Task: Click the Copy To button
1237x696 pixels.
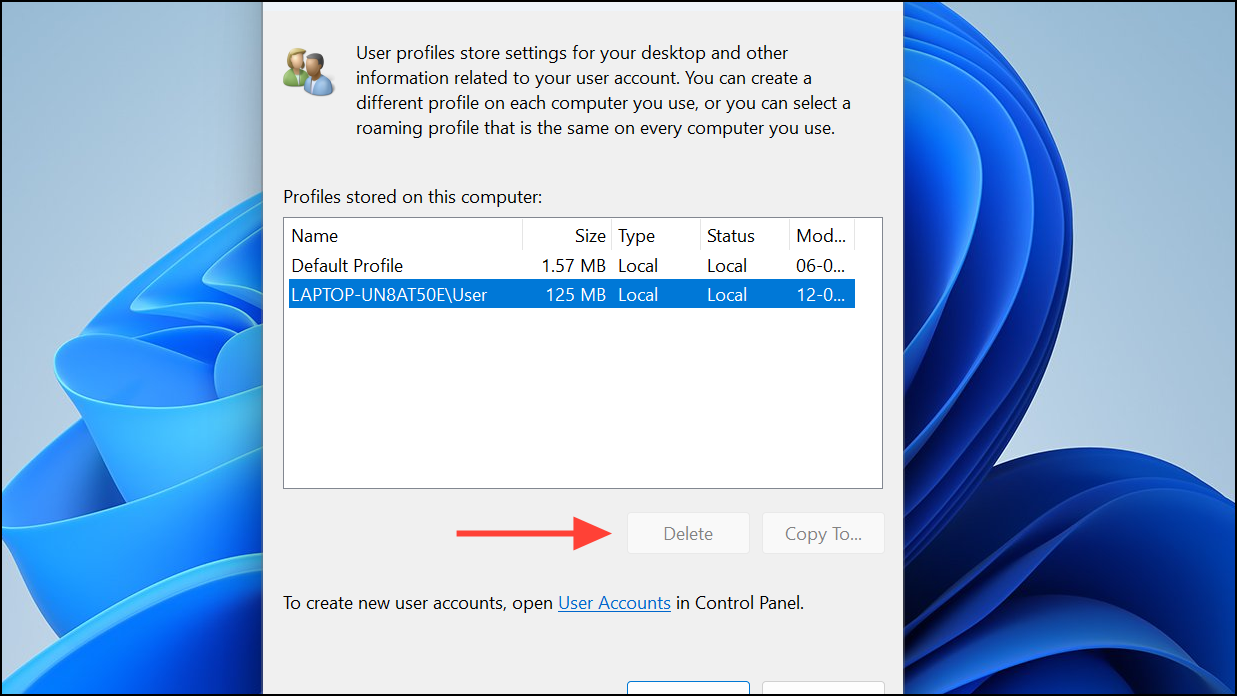Action: (822, 533)
